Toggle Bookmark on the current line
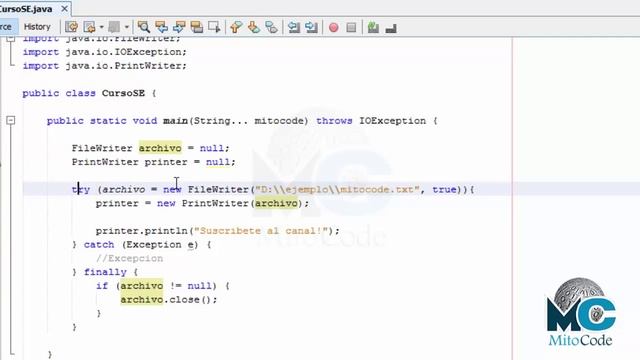This screenshot has width=640, height=360. pos(271,27)
